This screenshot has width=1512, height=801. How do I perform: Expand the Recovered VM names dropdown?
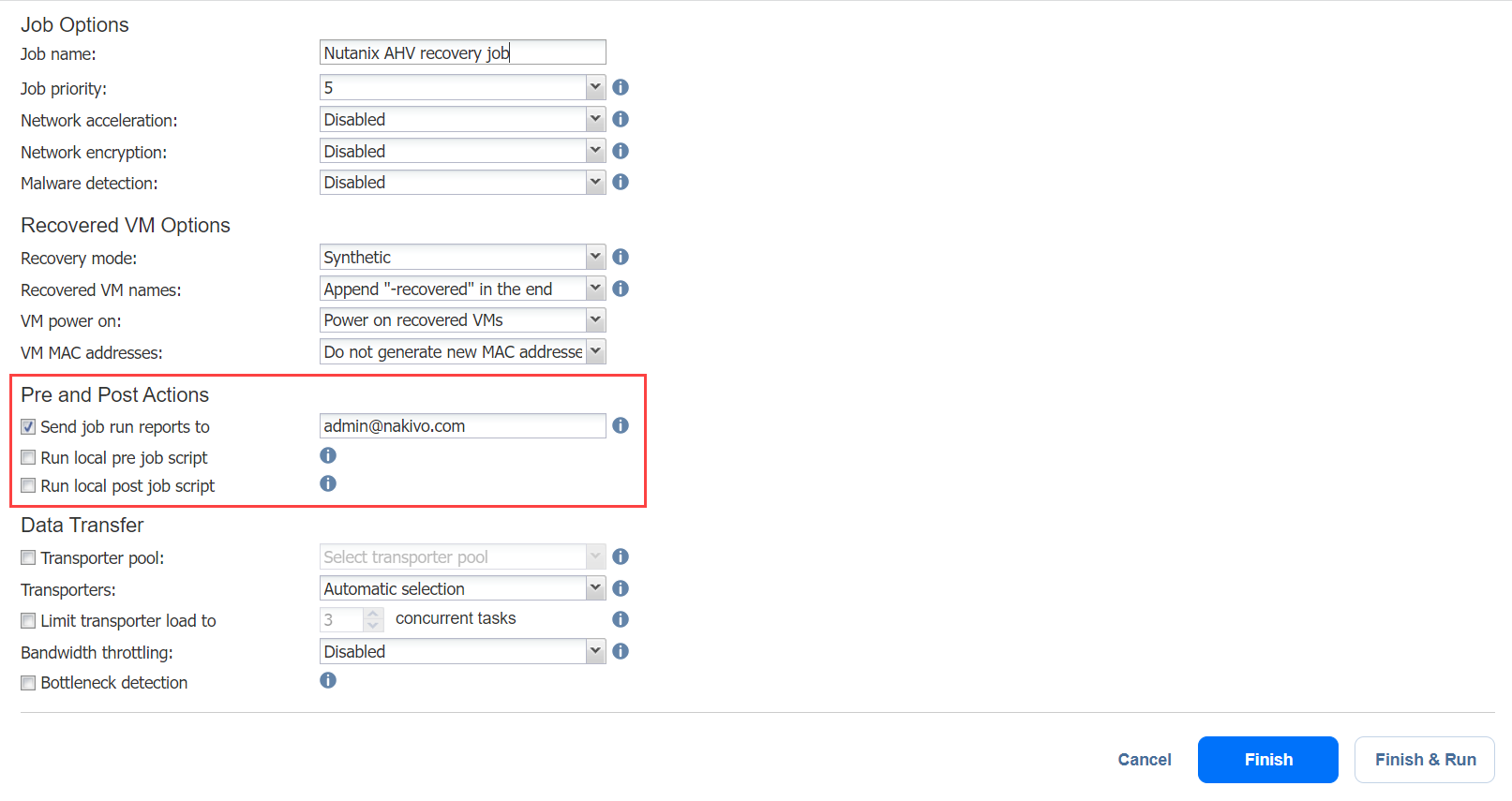pyautogui.click(x=462, y=289)
